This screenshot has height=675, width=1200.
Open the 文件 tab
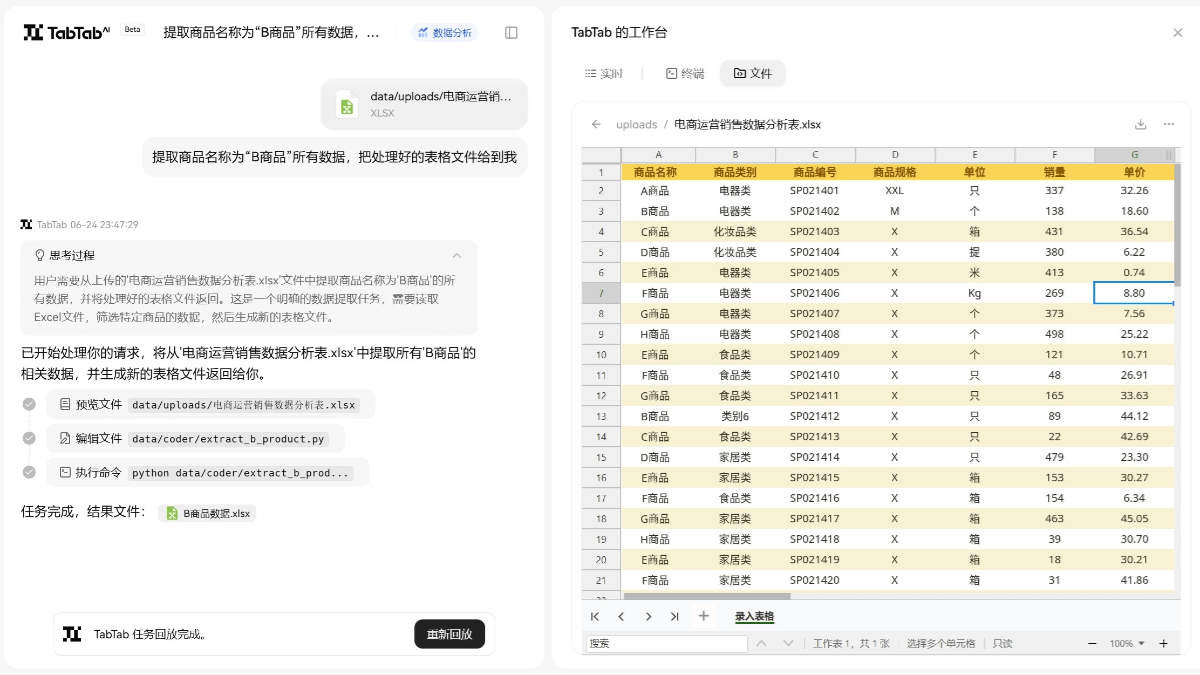pyautogui.click(x=752, y=74)
